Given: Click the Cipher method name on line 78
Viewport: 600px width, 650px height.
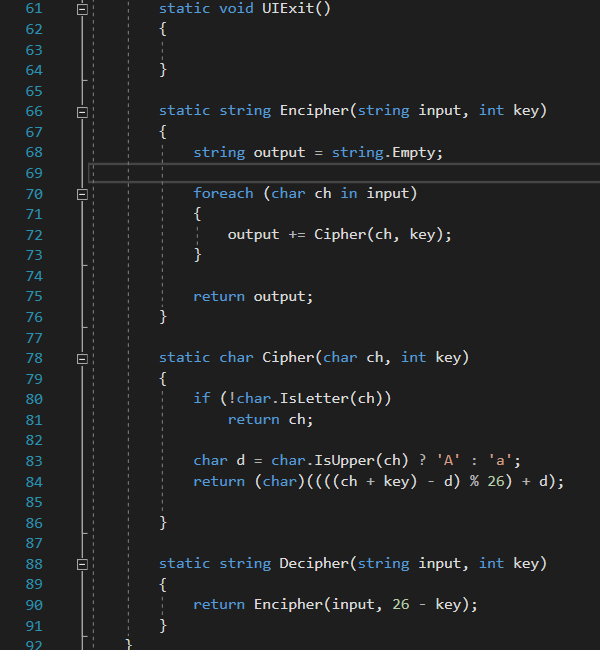Looking at the screenshot, I should tap(288, 357).
